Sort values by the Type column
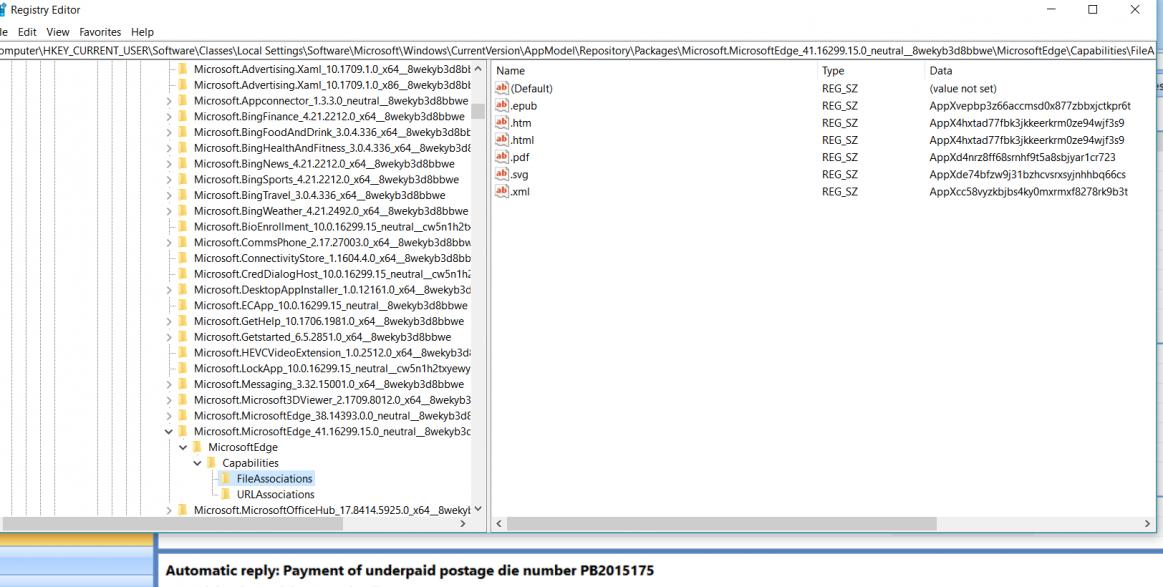The width and height of the screenshot is (1163, 587). [870, 70]
